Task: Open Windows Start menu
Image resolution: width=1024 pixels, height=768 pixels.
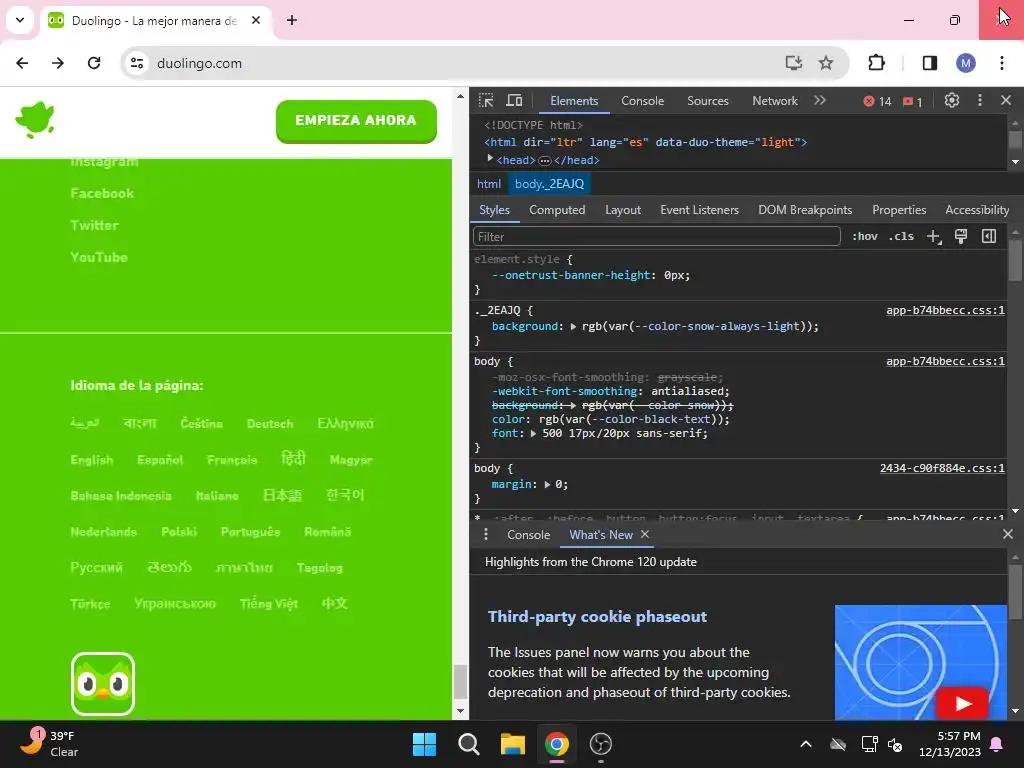Action: click(424, 744)
